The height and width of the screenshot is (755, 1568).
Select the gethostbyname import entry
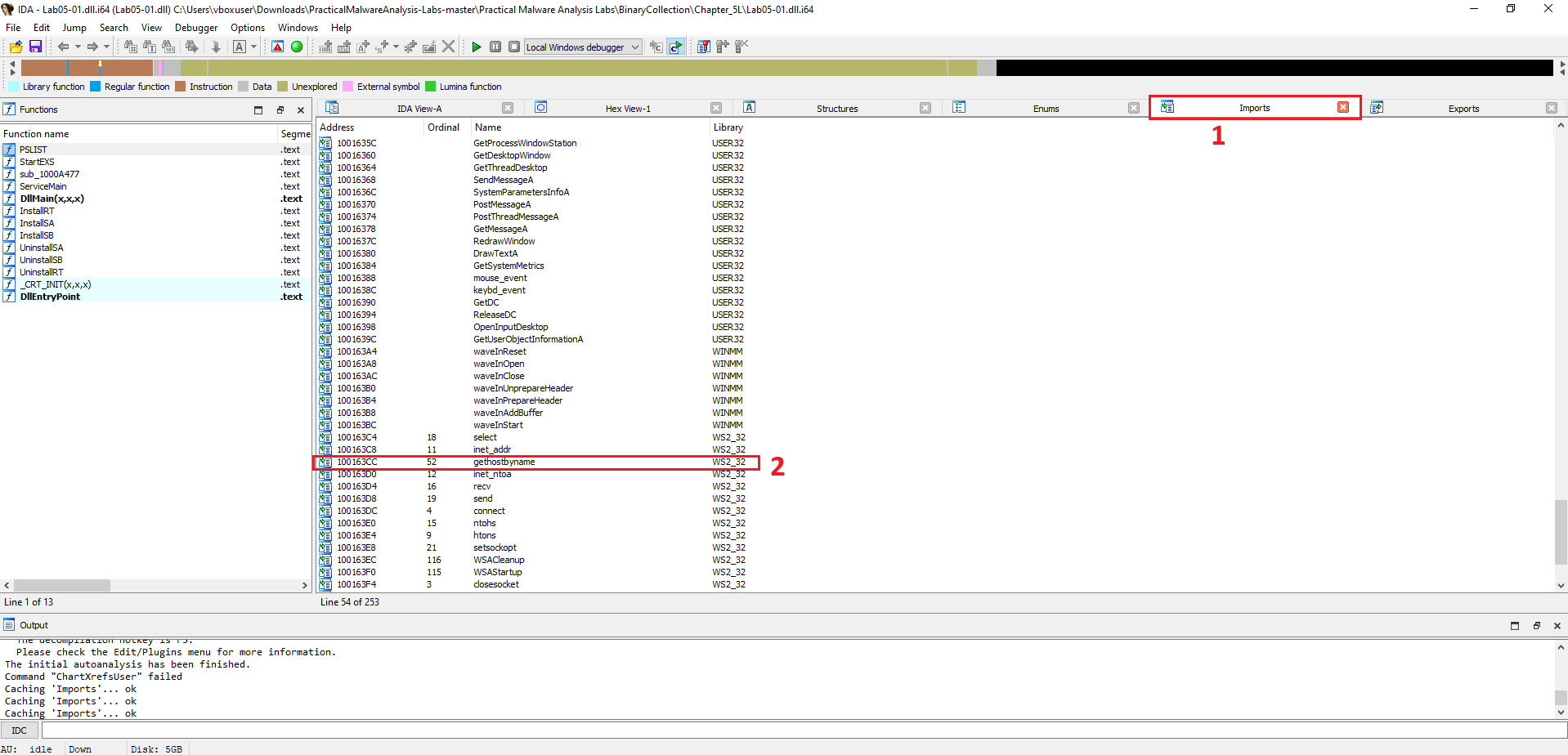[x=504, y=462]
